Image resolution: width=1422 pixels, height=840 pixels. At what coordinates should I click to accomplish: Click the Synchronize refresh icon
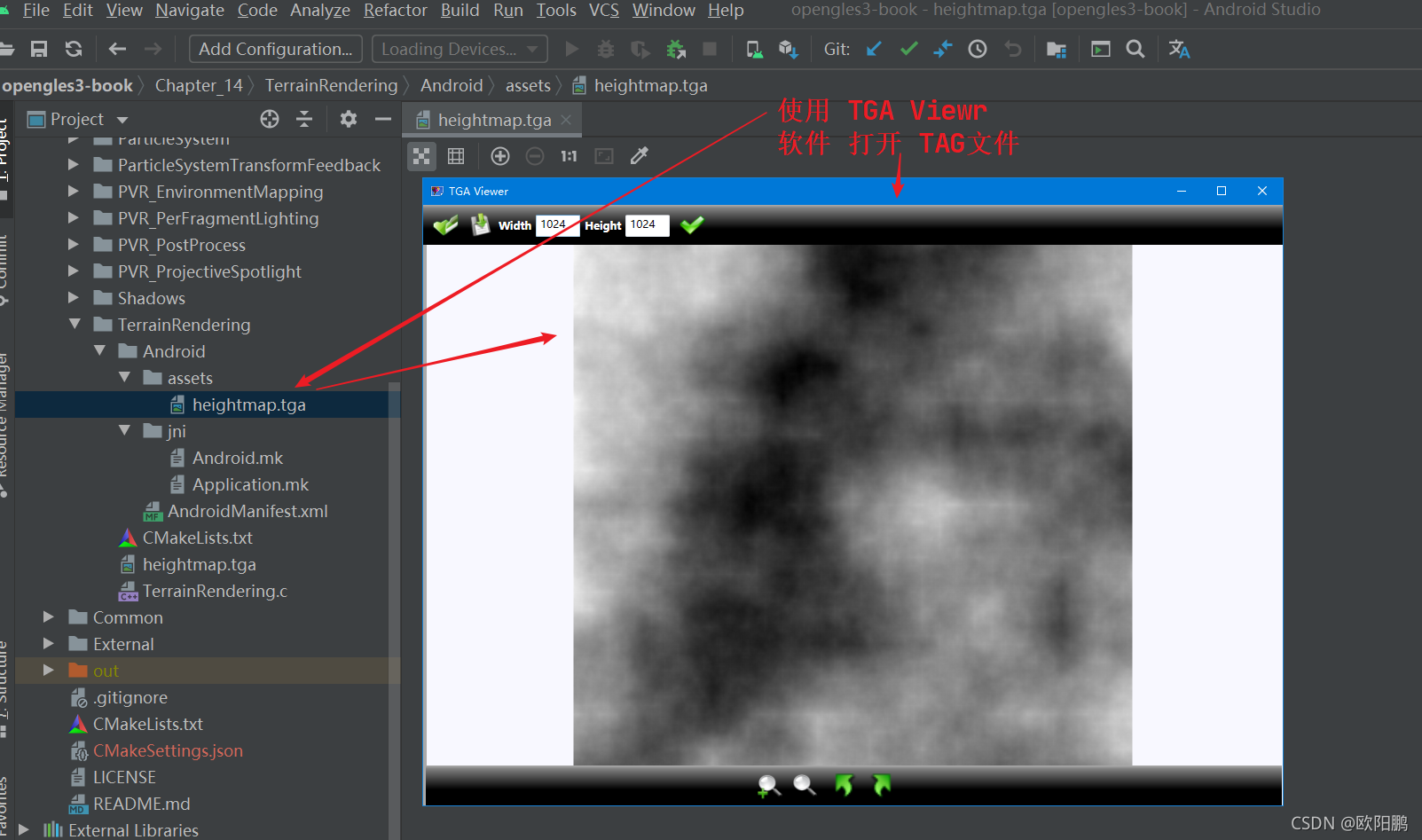coord(74,50)
